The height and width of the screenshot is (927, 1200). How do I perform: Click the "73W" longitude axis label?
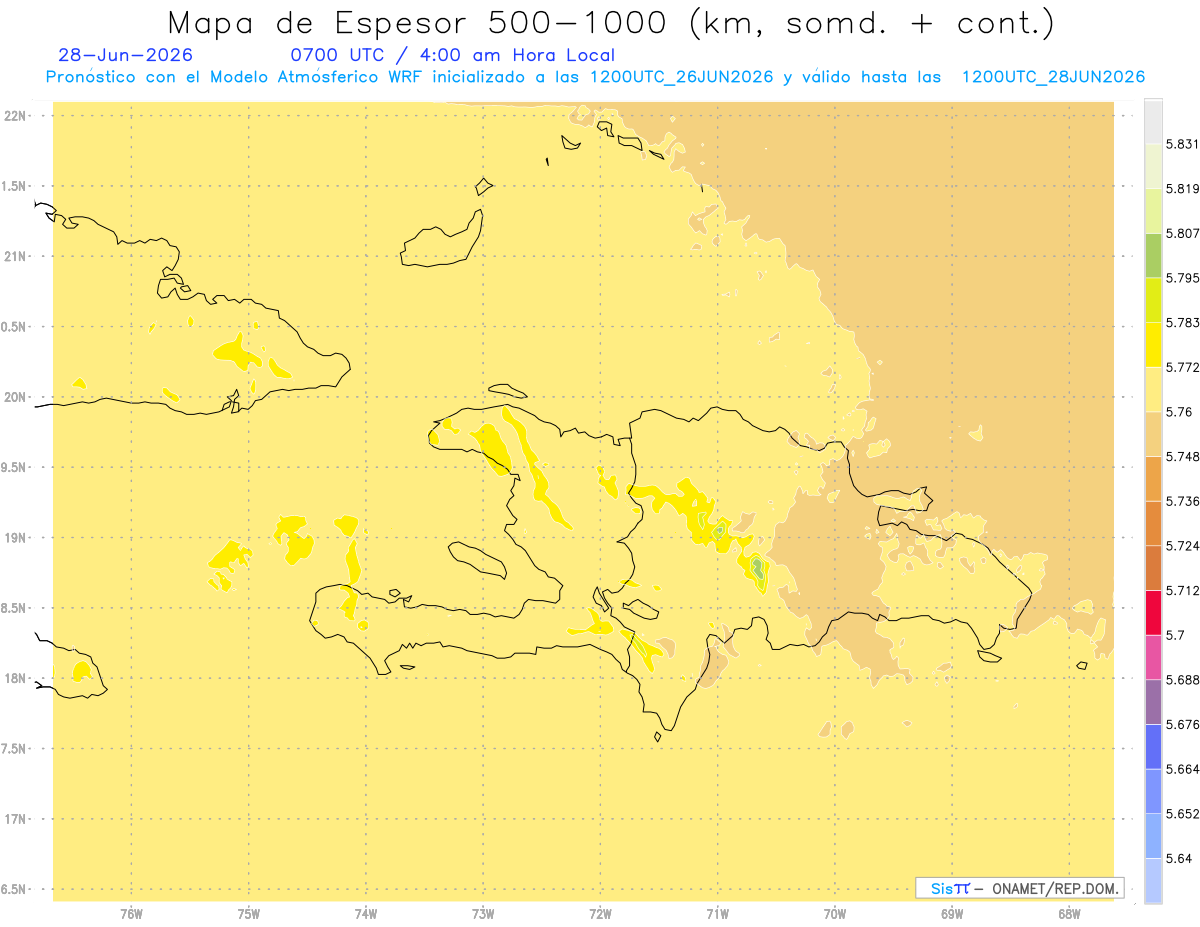coord(483,914)
